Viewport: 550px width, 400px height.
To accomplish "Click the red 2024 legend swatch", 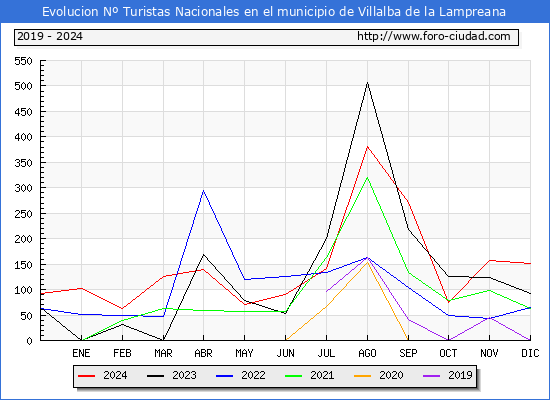I will 86,376.
